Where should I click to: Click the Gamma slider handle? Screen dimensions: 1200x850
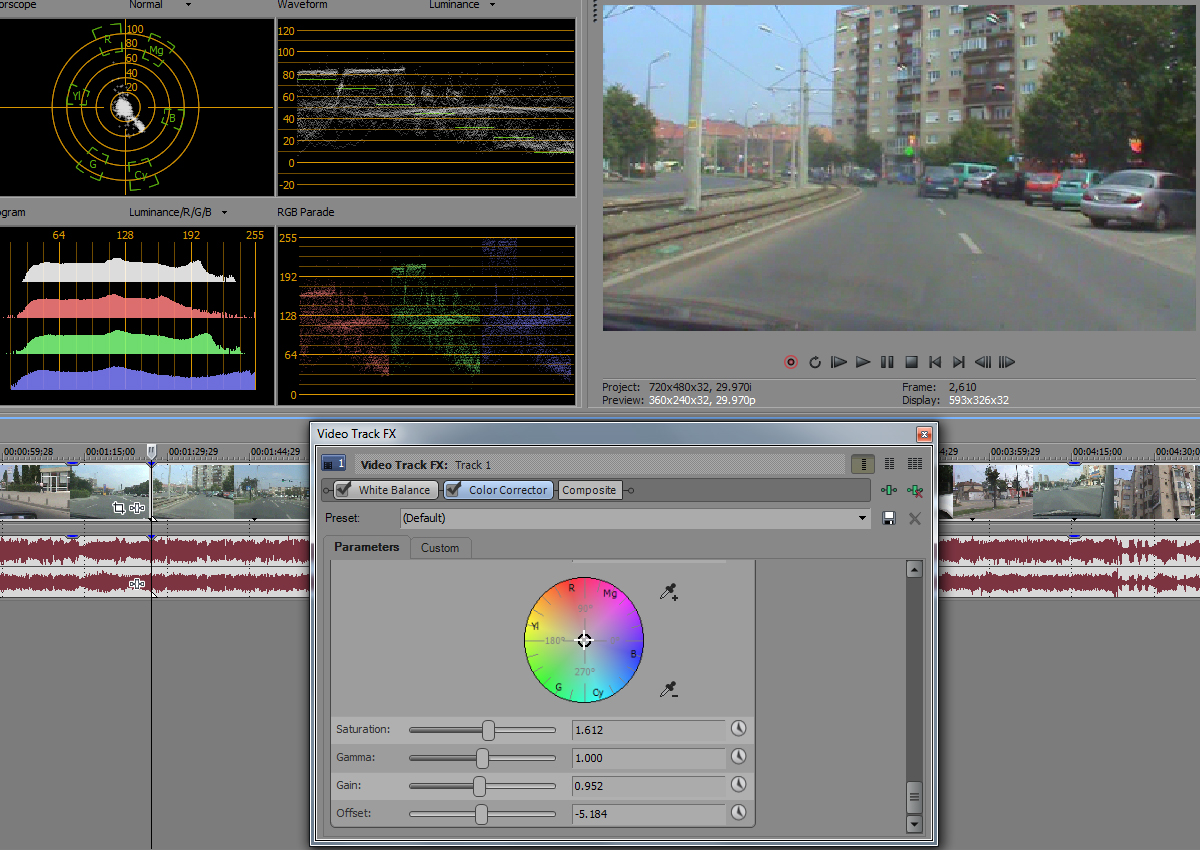coord(482,758)
